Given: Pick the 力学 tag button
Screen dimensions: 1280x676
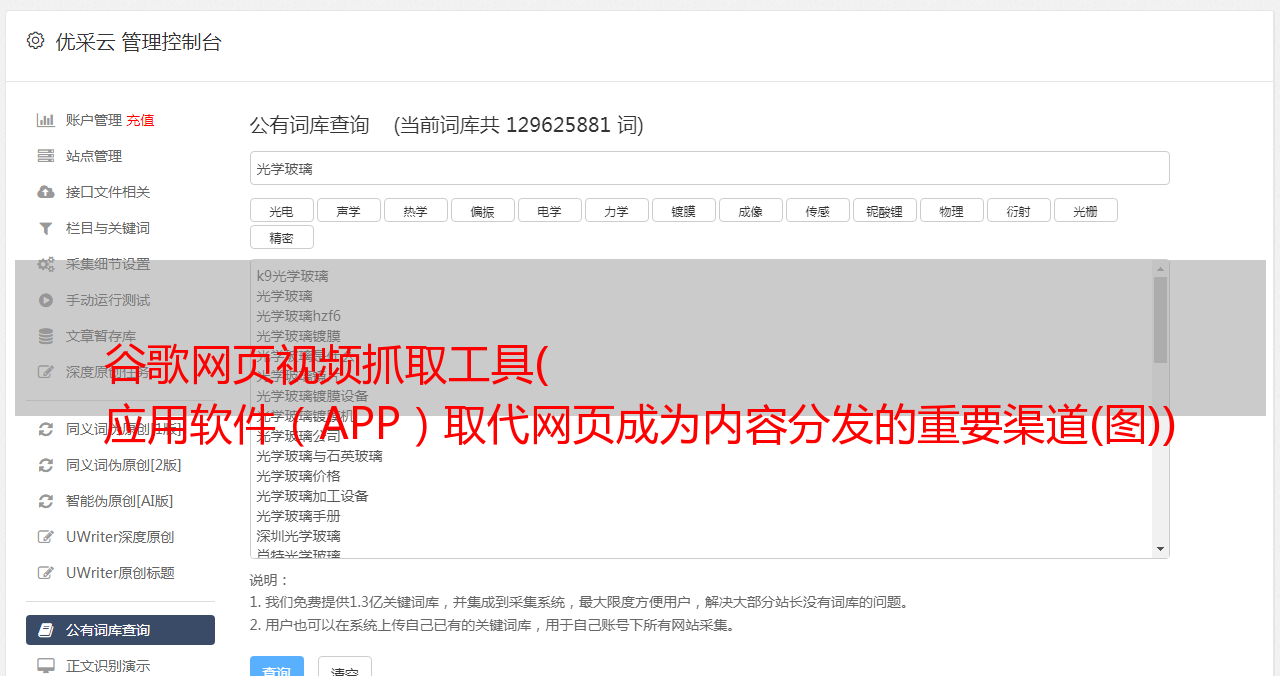Looking at the screenshot, I should (x=616, y=210).
